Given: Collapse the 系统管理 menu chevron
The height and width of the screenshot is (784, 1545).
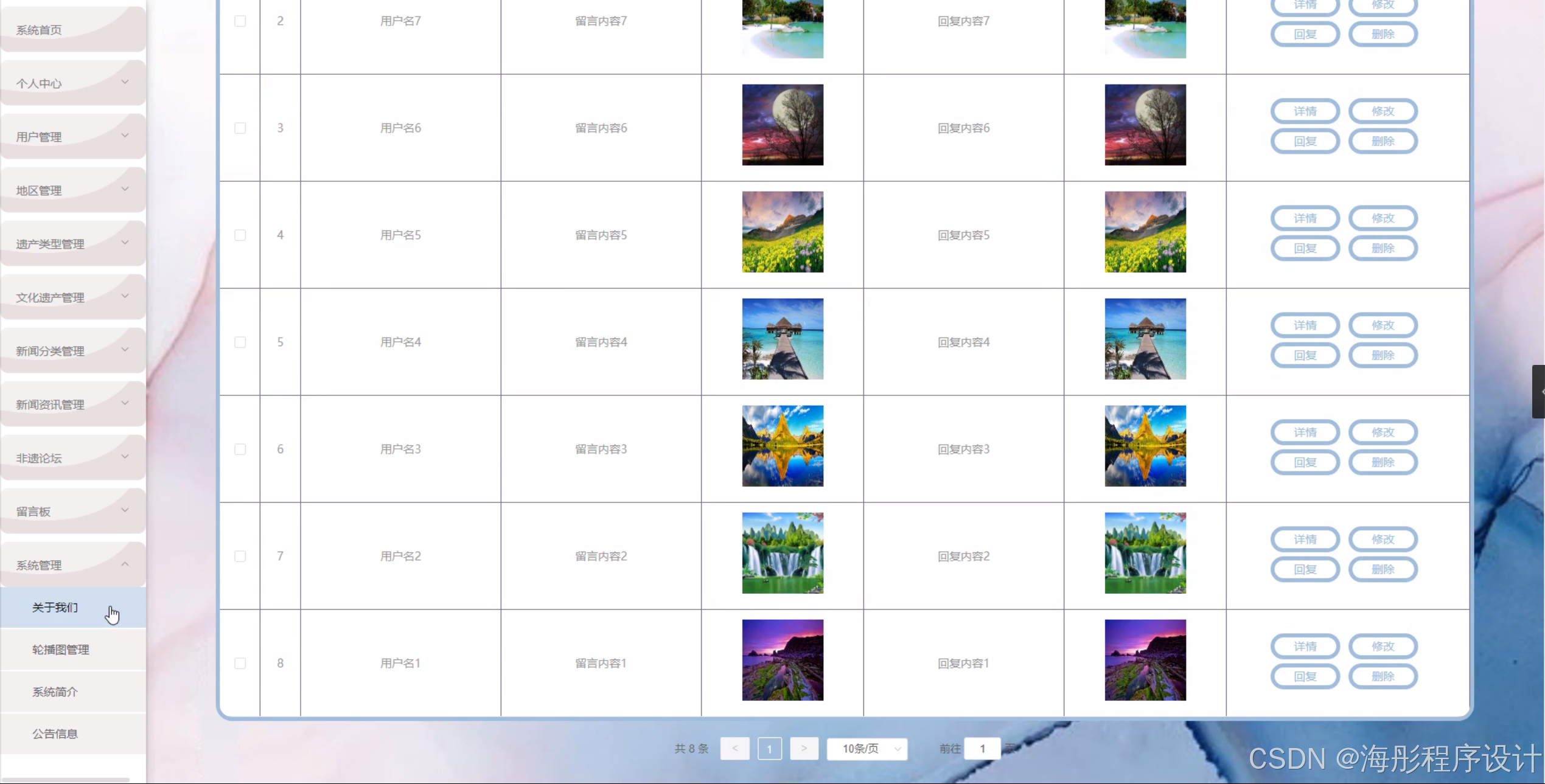Looking at the screenshot, I should click(x=125, y=564).
